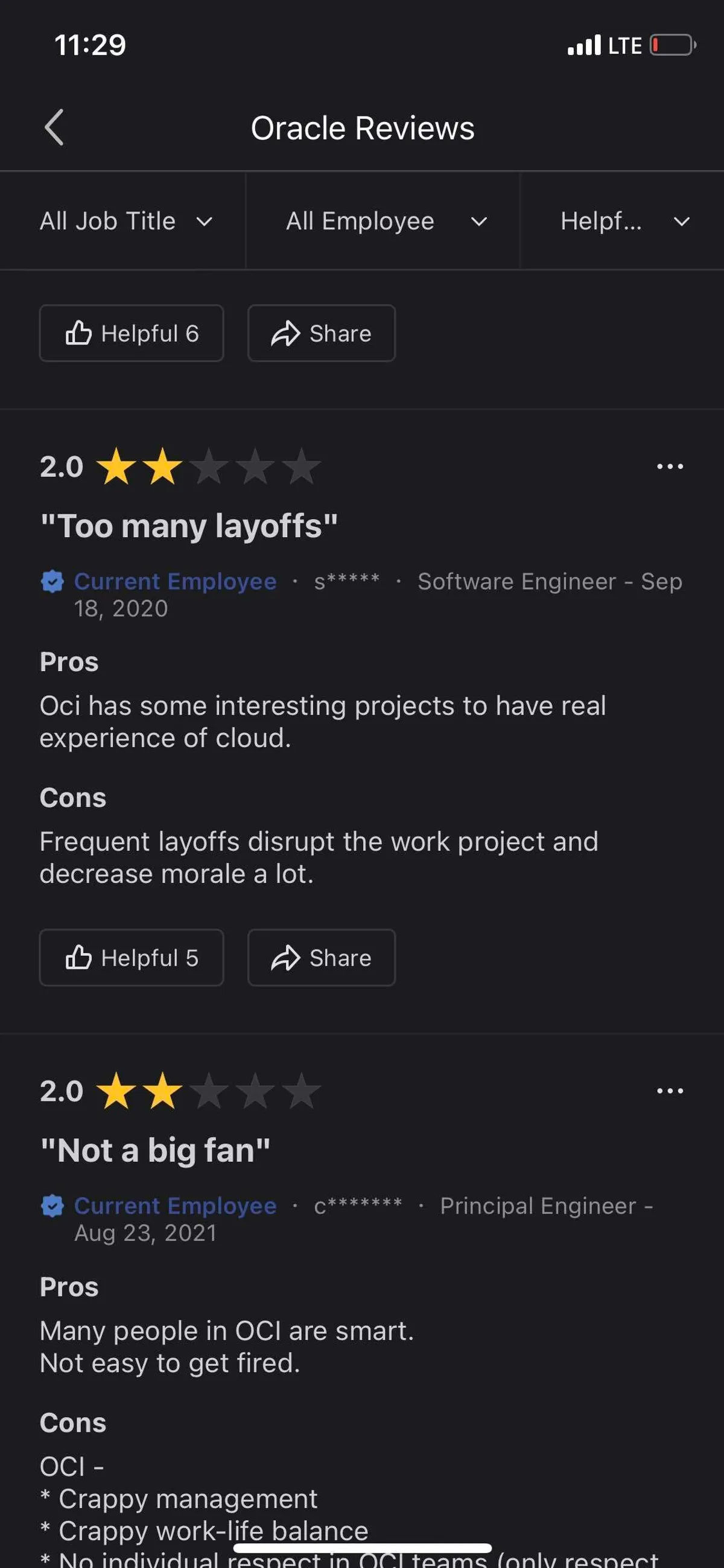
Task: Open more options for Too many layoffs review
Action: coord(669,467)
